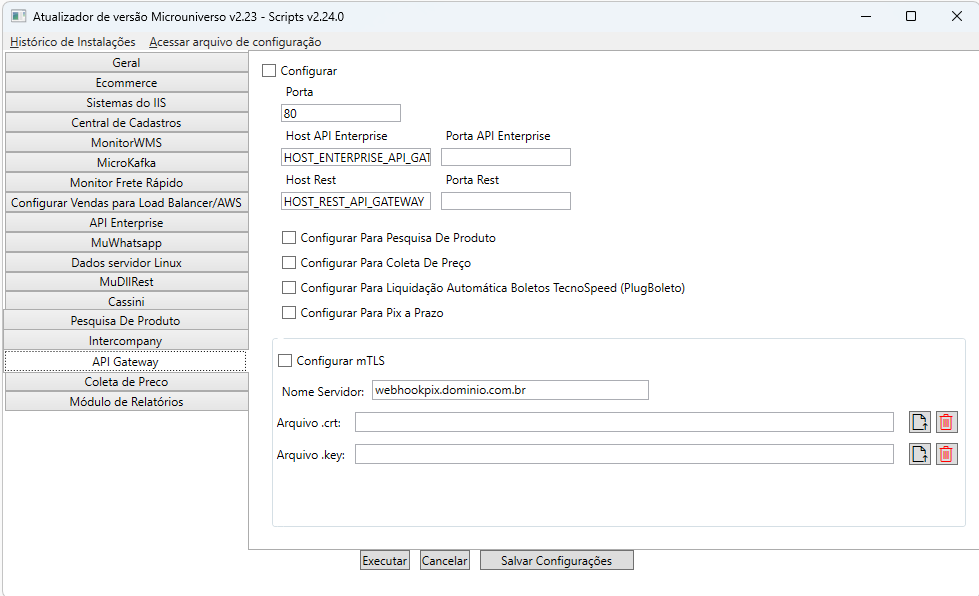Open the Cassini tab
979x596 pixels.
[127, 301]
